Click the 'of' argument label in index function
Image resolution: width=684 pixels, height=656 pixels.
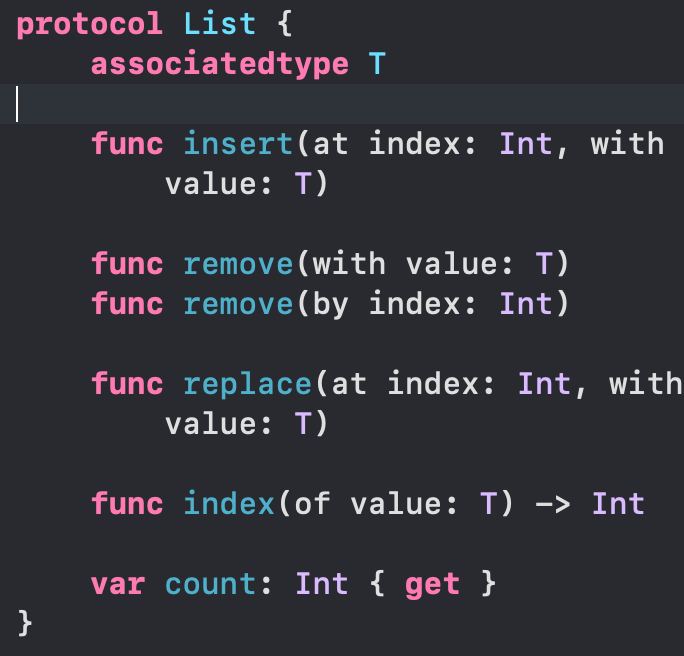click(312, 504)
